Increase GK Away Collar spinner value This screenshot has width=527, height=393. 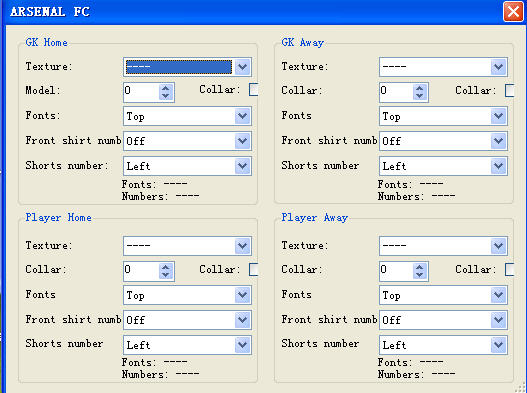(419, 88)
